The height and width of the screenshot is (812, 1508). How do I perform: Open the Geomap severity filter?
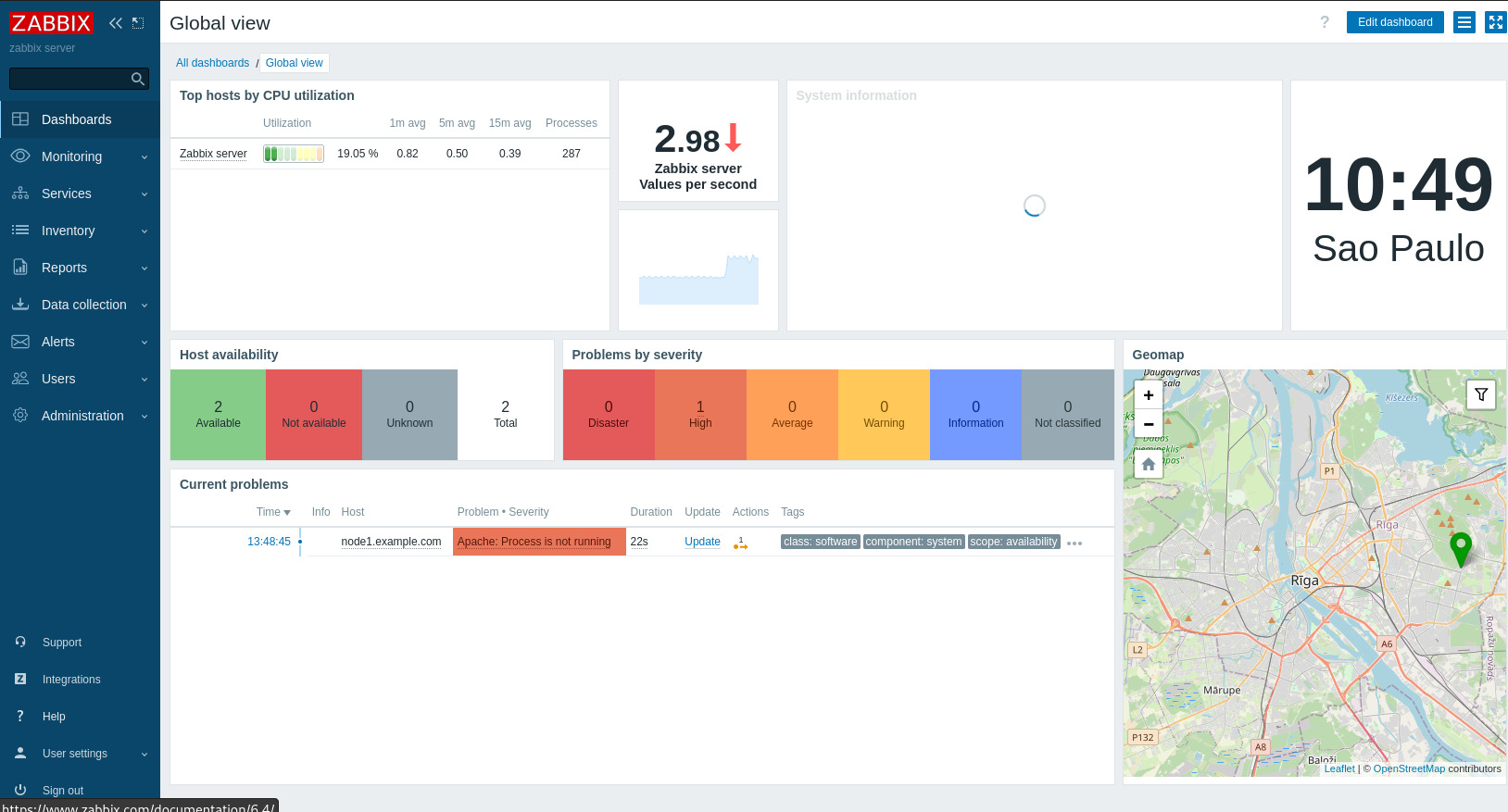point(1481,394)
